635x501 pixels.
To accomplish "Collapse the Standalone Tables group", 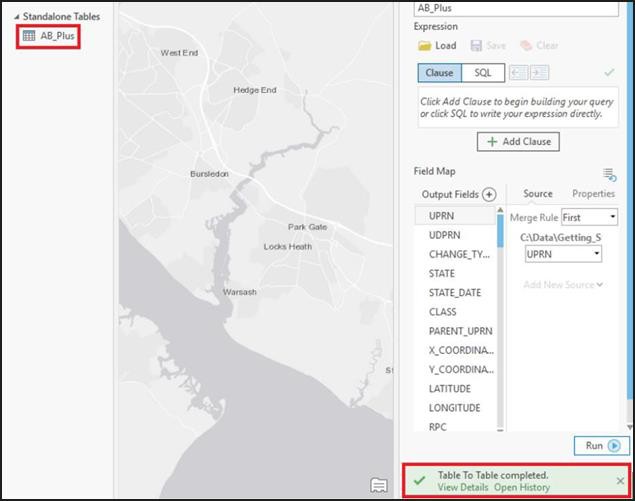I will (17, 17).
